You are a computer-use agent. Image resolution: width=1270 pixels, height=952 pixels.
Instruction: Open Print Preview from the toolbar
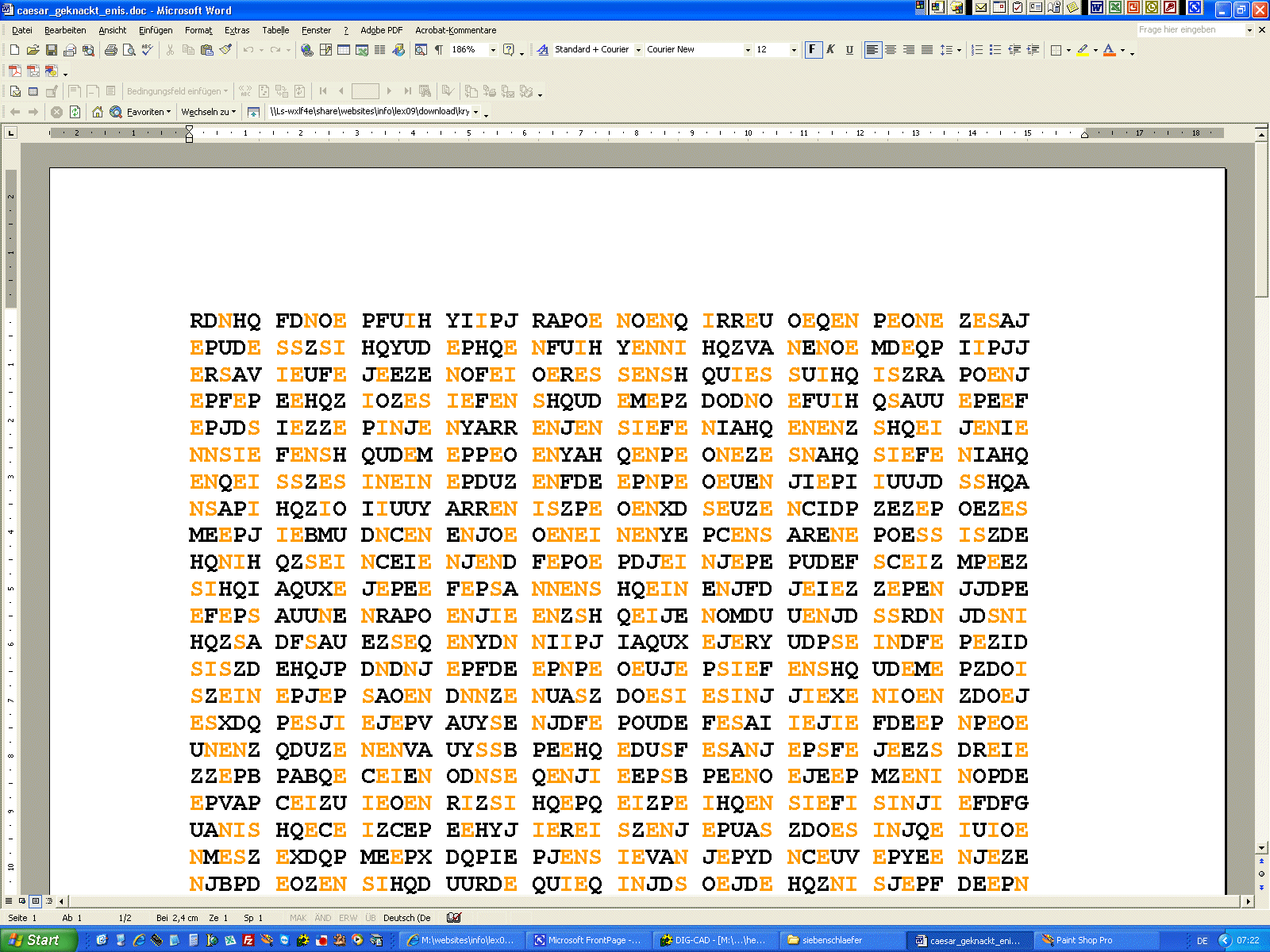[x=129, y=50]
